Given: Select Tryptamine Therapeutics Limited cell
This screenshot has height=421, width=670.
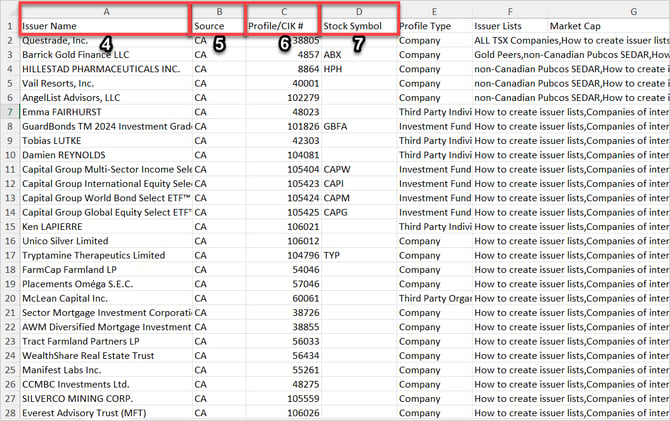Looking at the screenshot, I should [106, 255].
